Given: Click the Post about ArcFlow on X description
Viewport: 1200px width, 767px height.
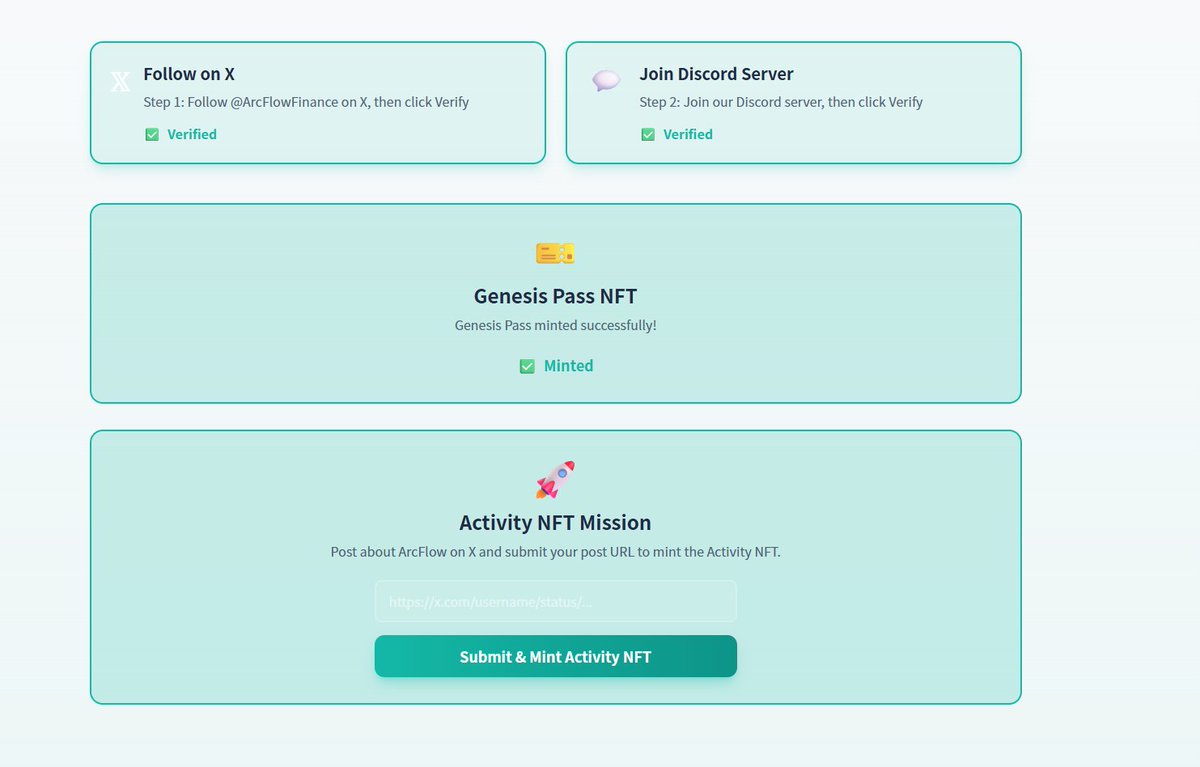Looking at the screenshot, I should [555, 551].
